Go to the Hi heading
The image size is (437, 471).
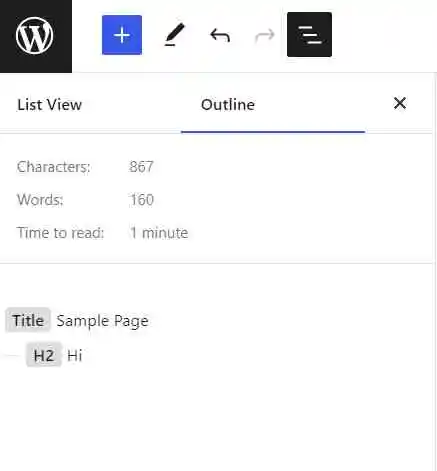pos(55,355)
